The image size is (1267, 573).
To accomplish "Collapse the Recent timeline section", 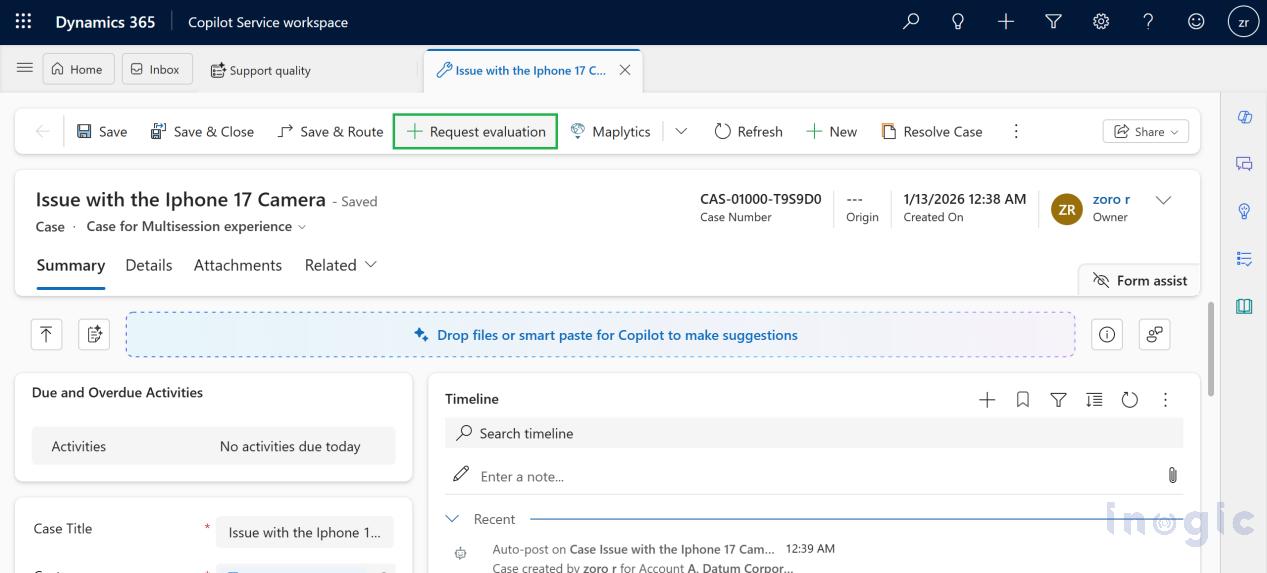I will pyautogui.click(x=453, y=519).
